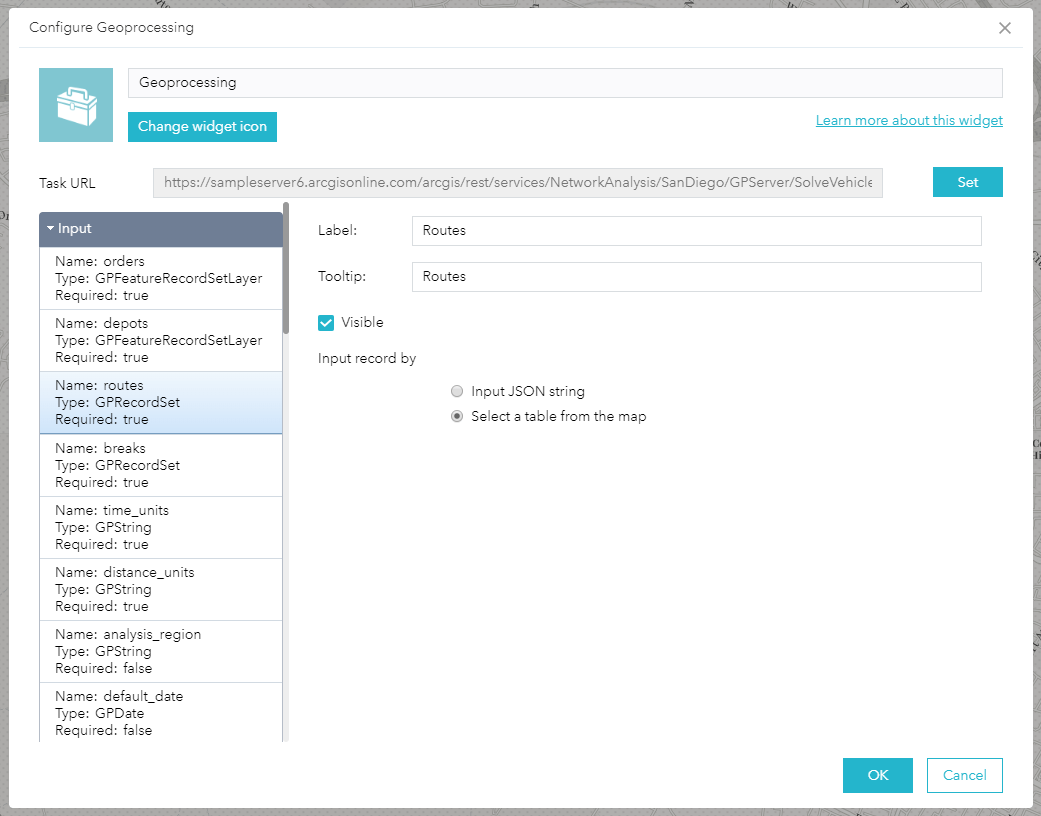The image size is (1041, 816).
Task: Select the routes input parameter
Action: pyautogui.click(x=161, y=402)
